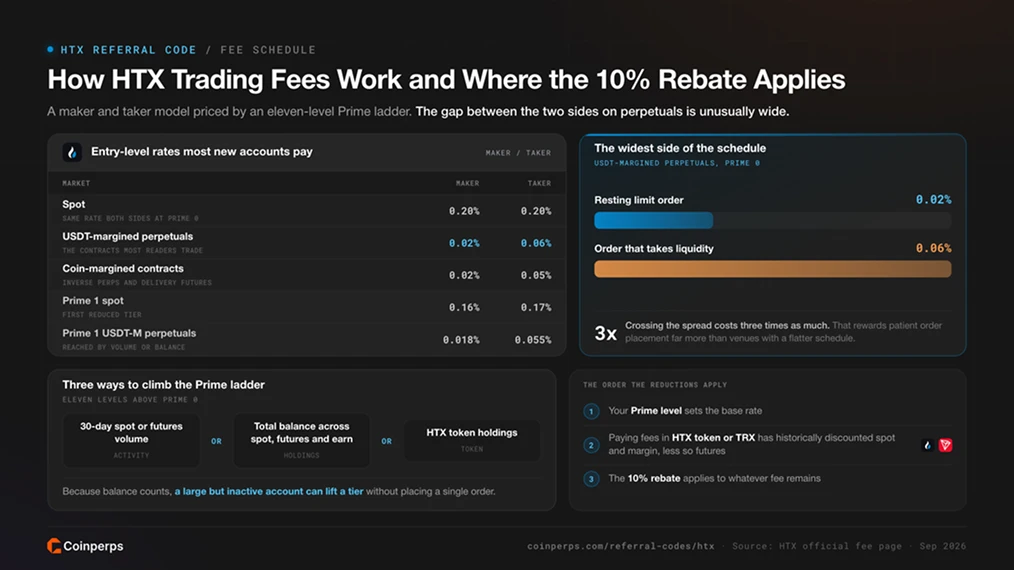1014x570 pixels.
Task: Click blue dot before HTX REFERRAL CODE
Action: coord(50,49)
